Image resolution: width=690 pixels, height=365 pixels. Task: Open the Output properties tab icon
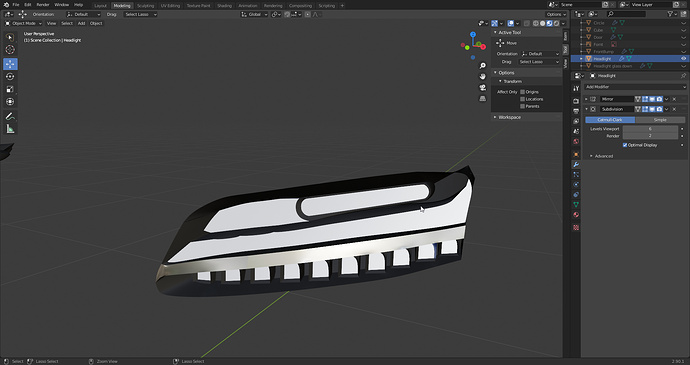[x=576, y=111]
